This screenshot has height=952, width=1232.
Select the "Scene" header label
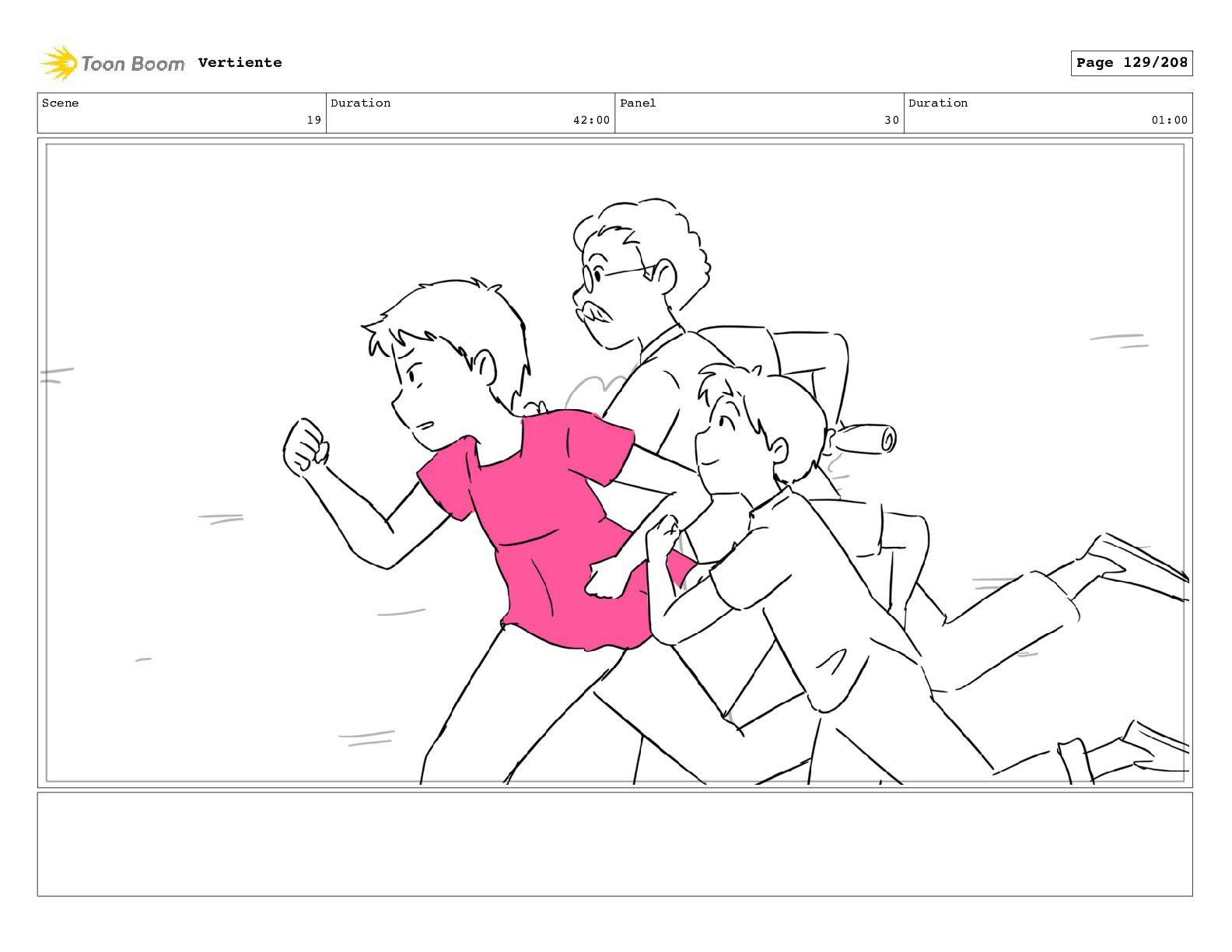60,103
